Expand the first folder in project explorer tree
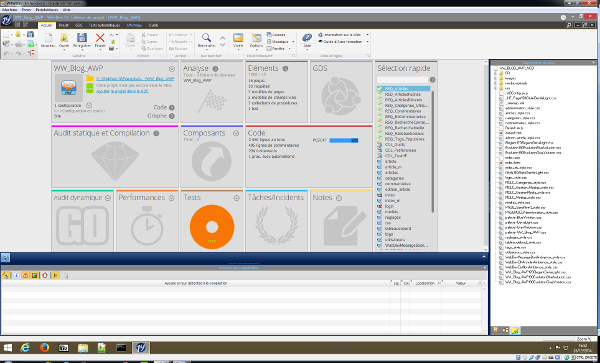600x363 pixels. [496, 73]
